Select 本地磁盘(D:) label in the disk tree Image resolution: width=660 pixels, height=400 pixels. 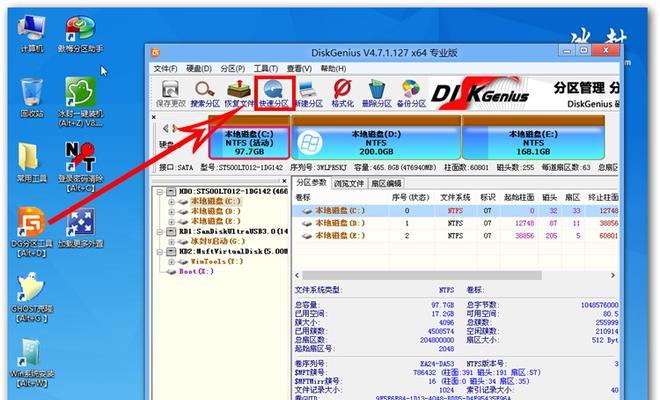click(216, 211)
